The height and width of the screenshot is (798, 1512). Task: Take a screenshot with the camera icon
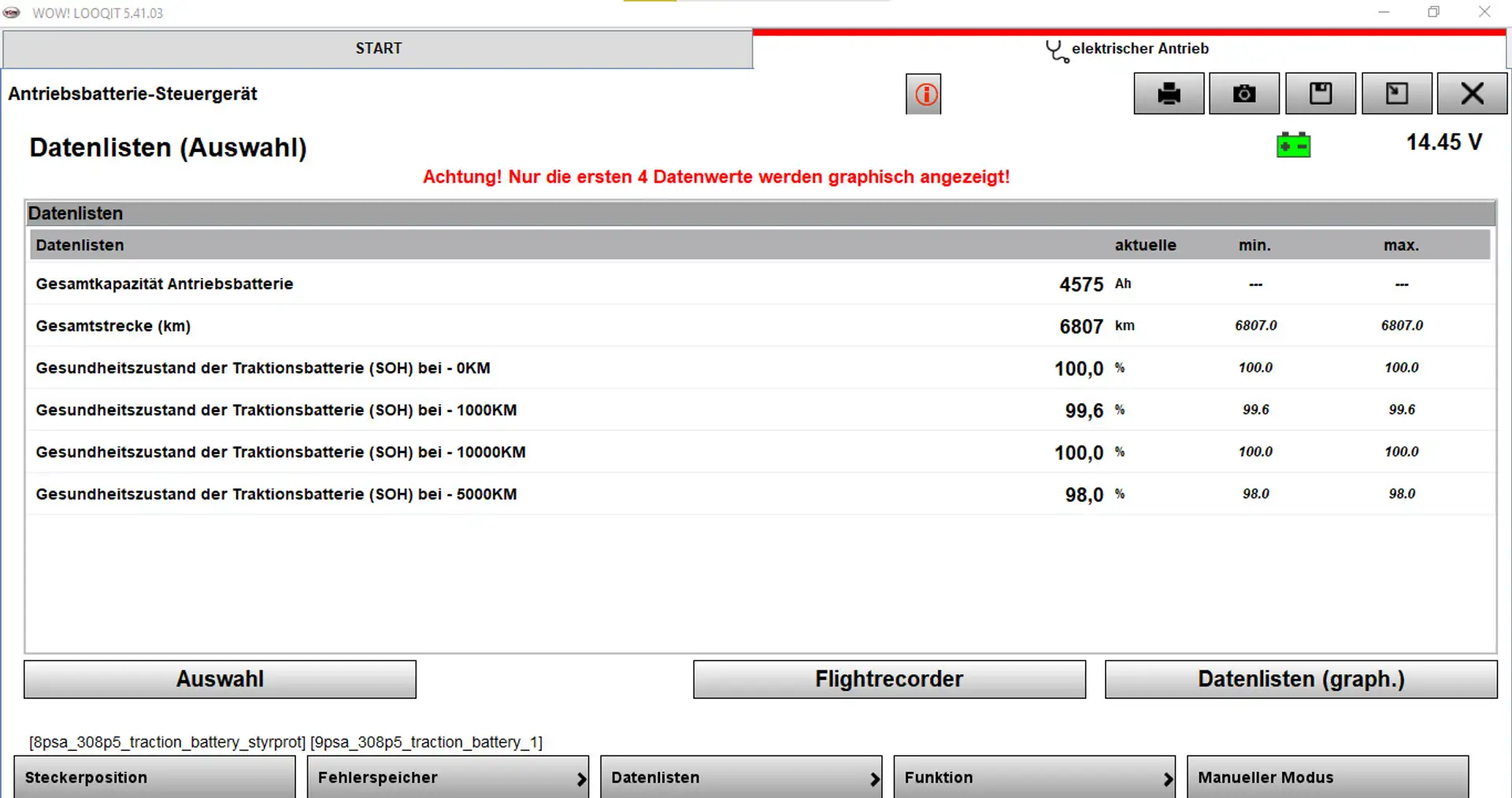coord(1244,94)
